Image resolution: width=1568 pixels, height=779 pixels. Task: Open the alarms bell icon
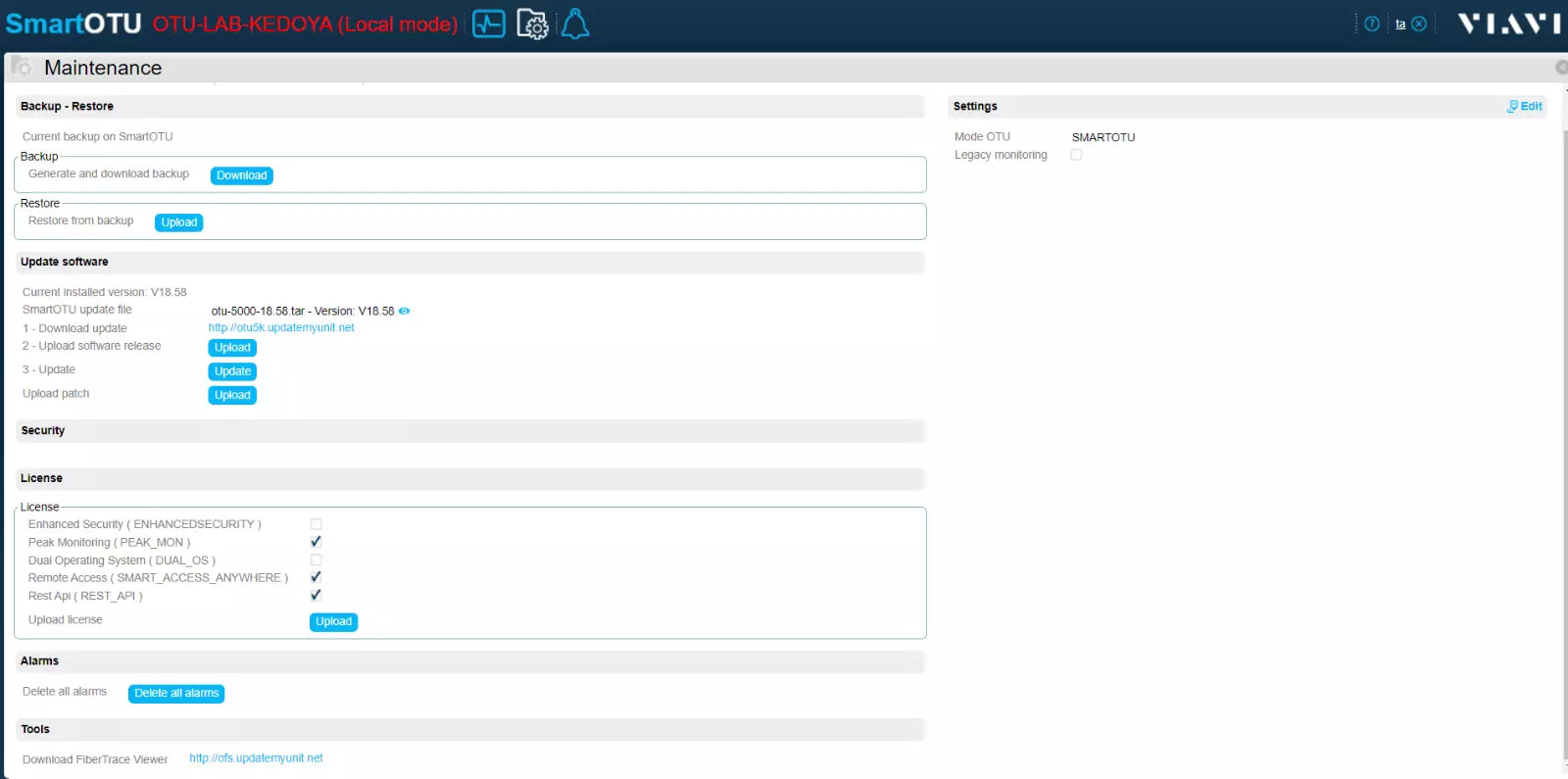pos(575,24)
